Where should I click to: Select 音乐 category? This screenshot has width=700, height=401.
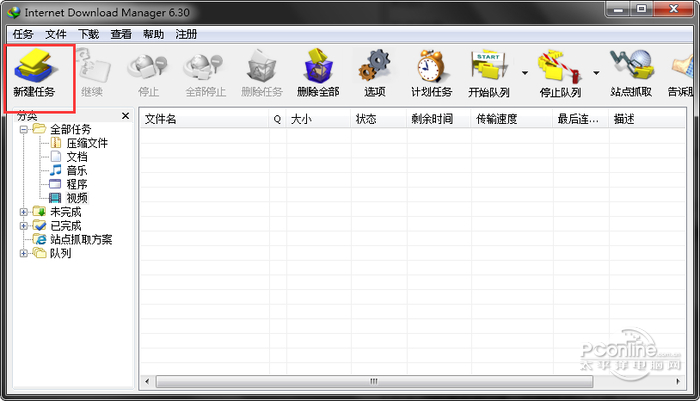pos(77,171)
